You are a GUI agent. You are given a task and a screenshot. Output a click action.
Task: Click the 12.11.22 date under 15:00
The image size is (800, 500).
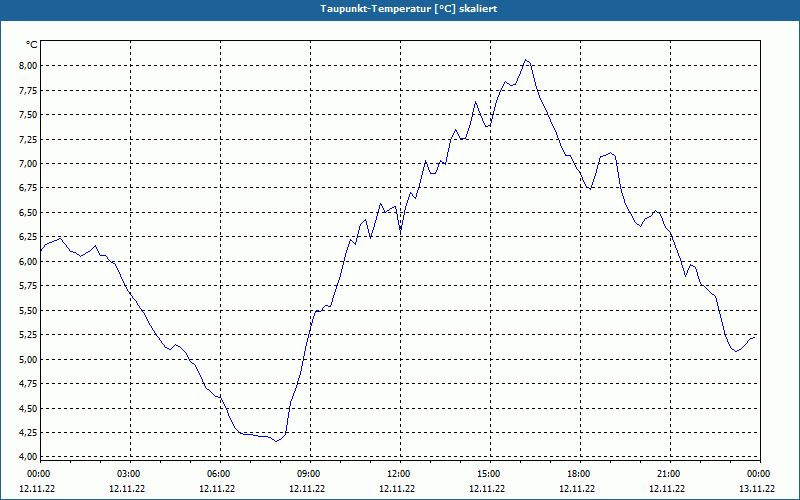coord(487,489)
